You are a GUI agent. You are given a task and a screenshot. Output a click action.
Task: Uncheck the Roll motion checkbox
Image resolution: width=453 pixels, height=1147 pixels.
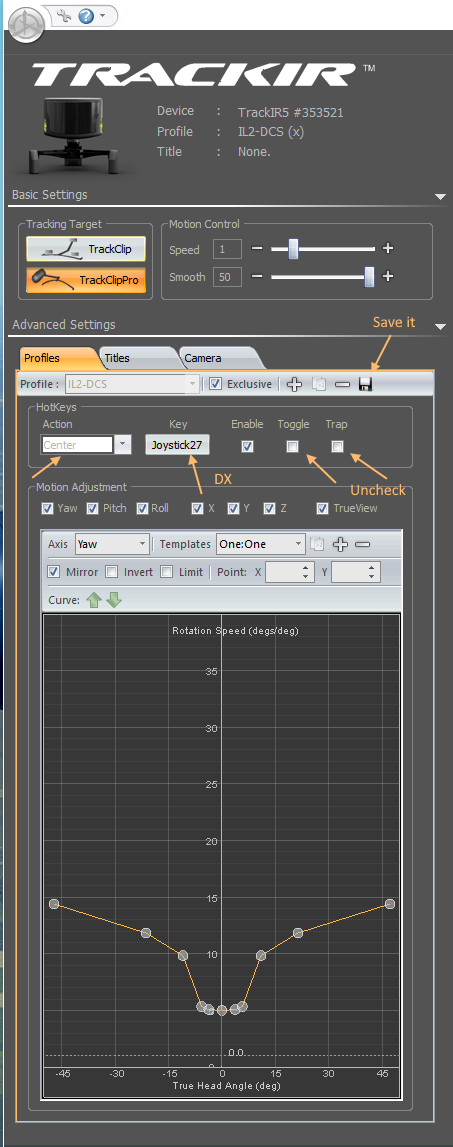(x=142, y=508)
